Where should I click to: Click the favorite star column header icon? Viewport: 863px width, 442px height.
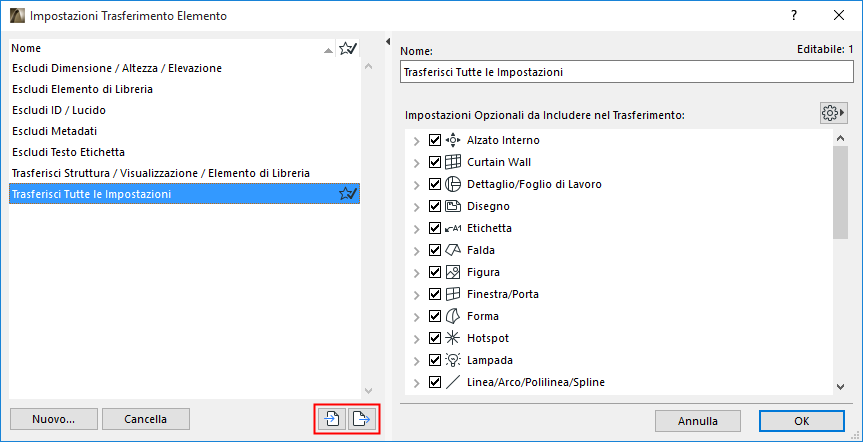(347, 48)
